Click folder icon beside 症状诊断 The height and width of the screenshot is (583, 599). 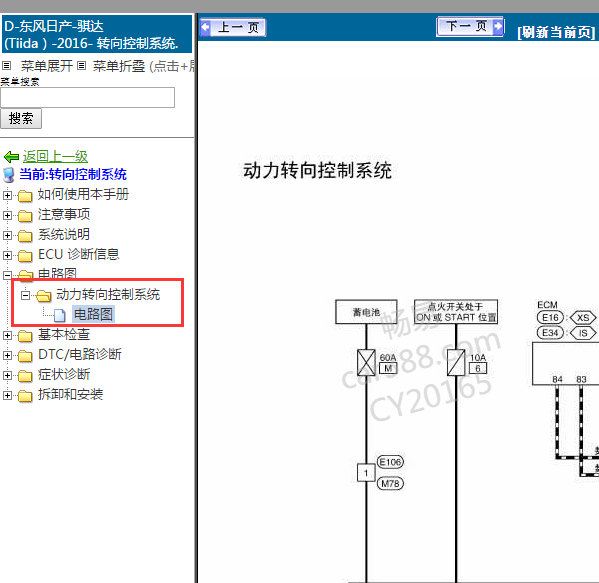[25, 376]
